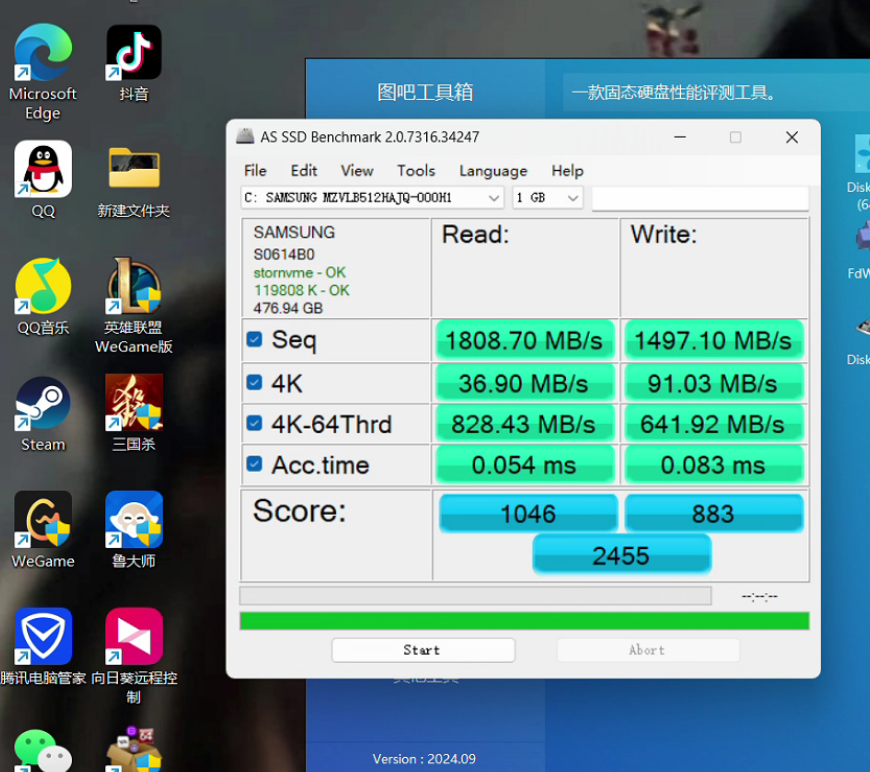Uncheck the Seq test checkbox
This screenshot has width=870, height=772.
pyautogui.click(x=254, y=339)
